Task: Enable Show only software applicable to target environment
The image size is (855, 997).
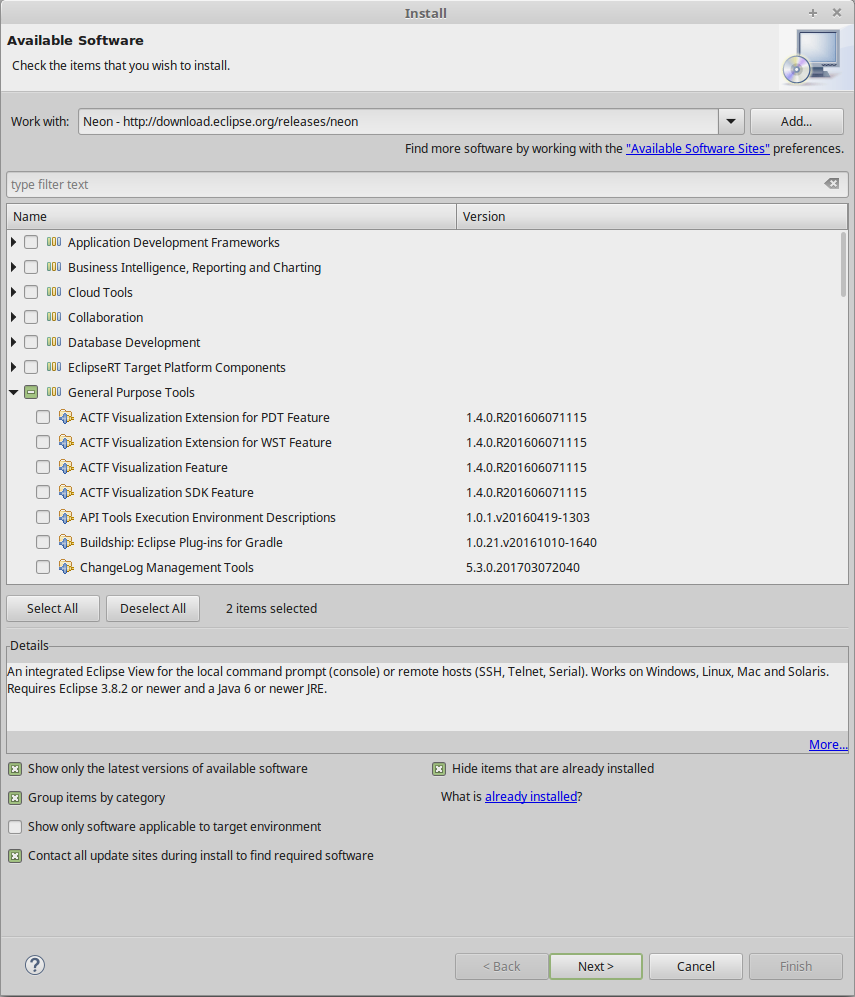Action: coord(15,827)
